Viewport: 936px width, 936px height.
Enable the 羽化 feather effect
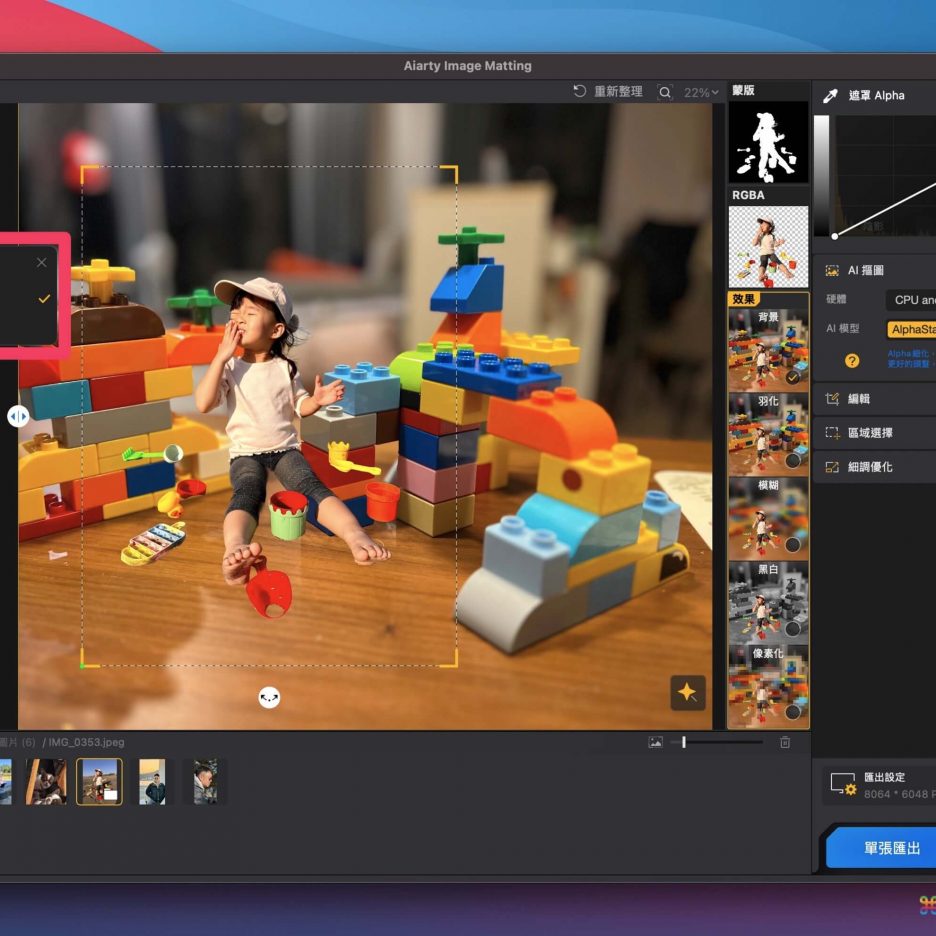793,461
